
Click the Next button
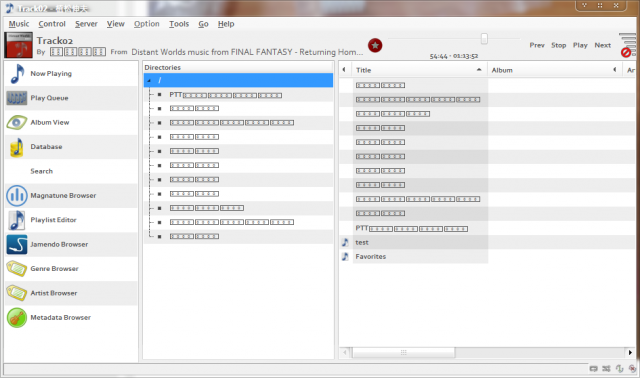[602, 45]
